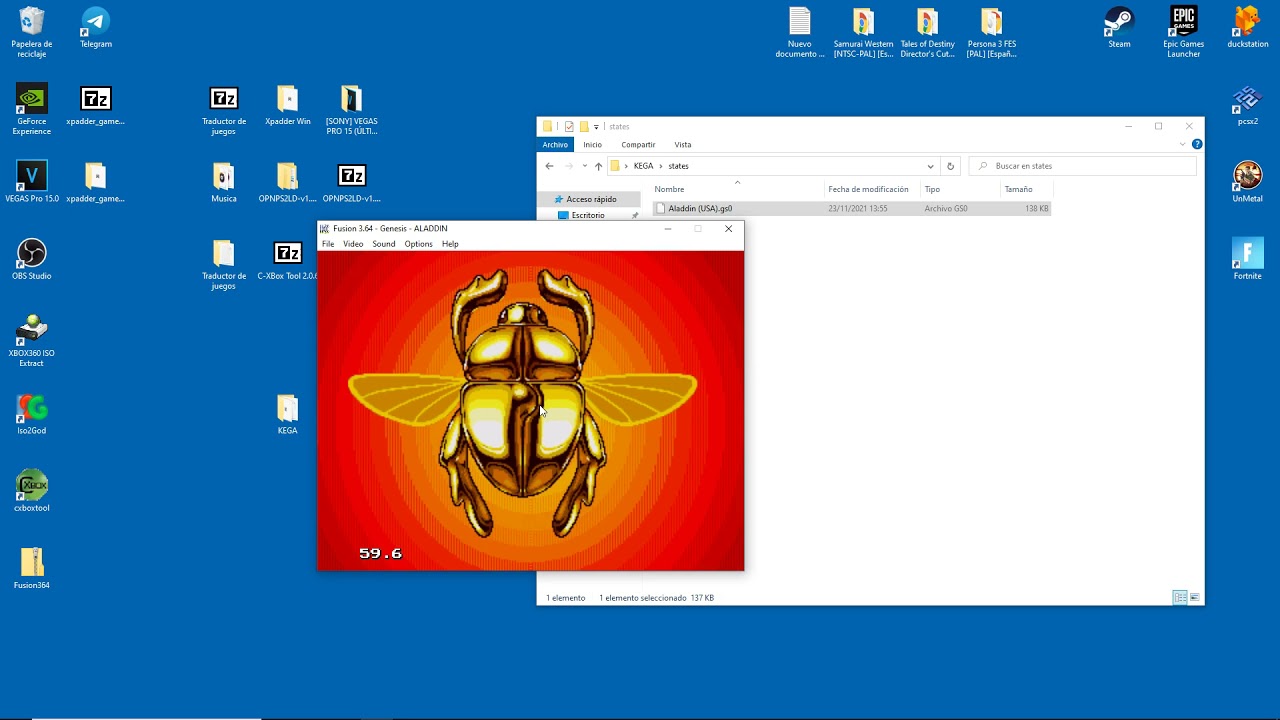Select the XBOX360 ISO Extract icon
Screen dimensions: 1280x720
click(32, 340)
